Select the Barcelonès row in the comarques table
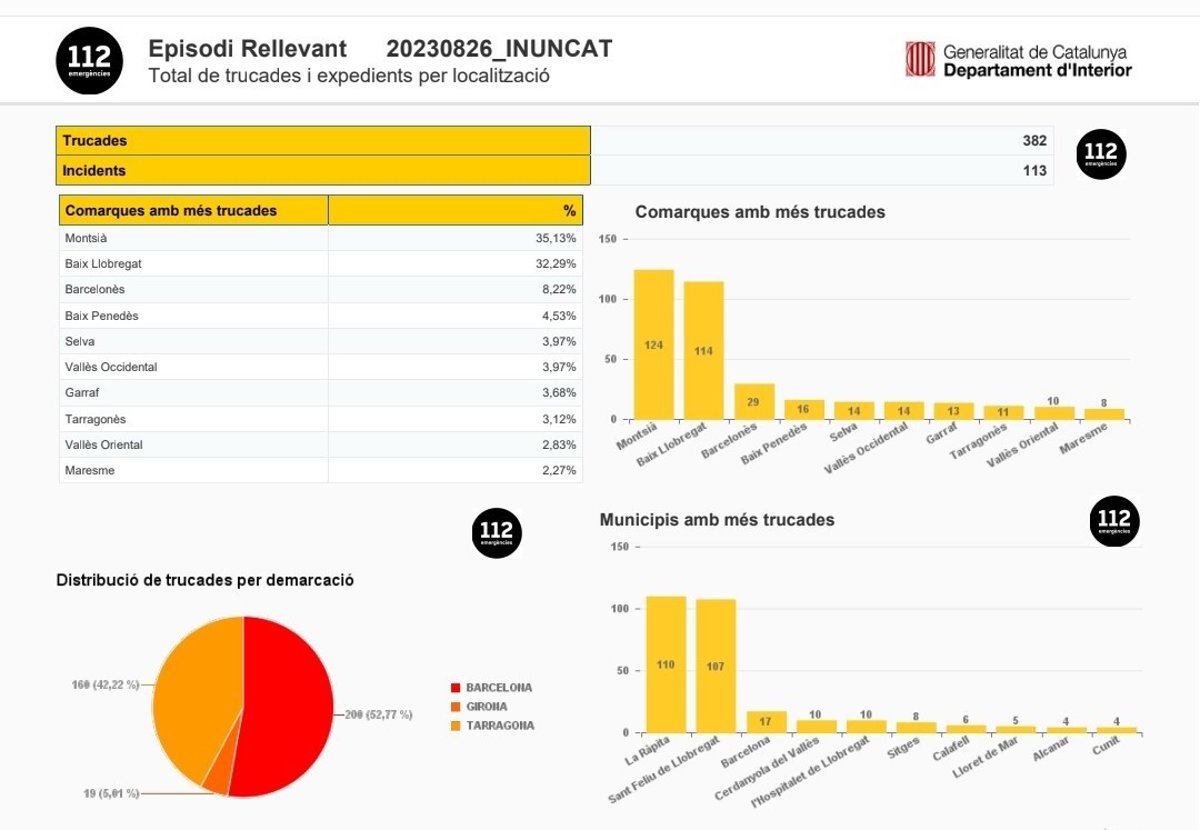The height and width of the screenshot is (830, 1200). (320, 290)
